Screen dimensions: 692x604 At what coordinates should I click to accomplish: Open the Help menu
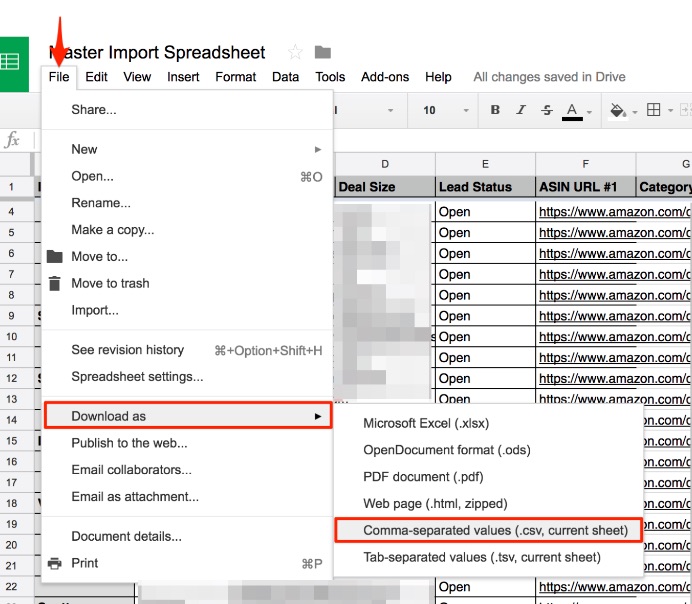point(438,77)
